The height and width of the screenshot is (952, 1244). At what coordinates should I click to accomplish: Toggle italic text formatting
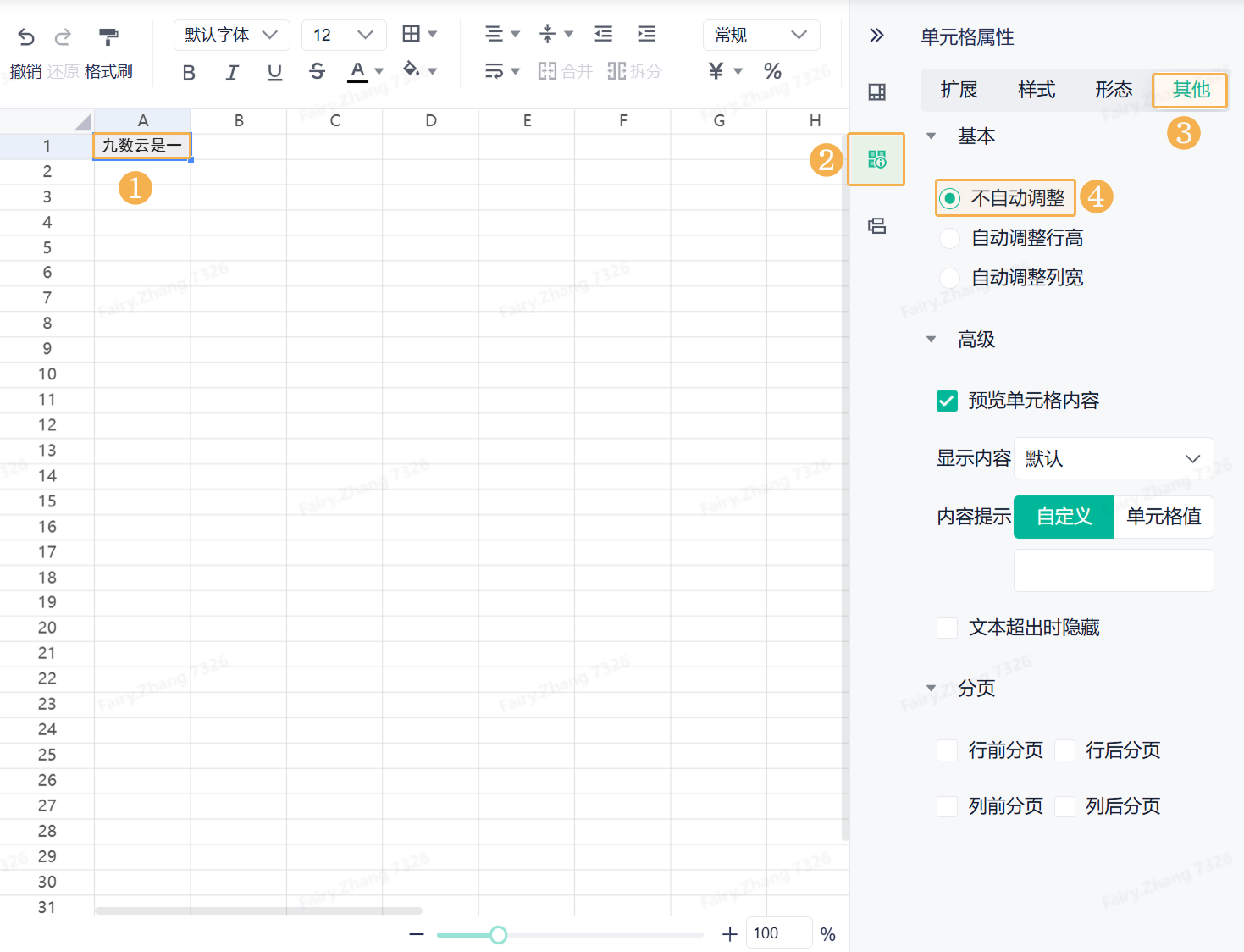(x=231, y=72)
